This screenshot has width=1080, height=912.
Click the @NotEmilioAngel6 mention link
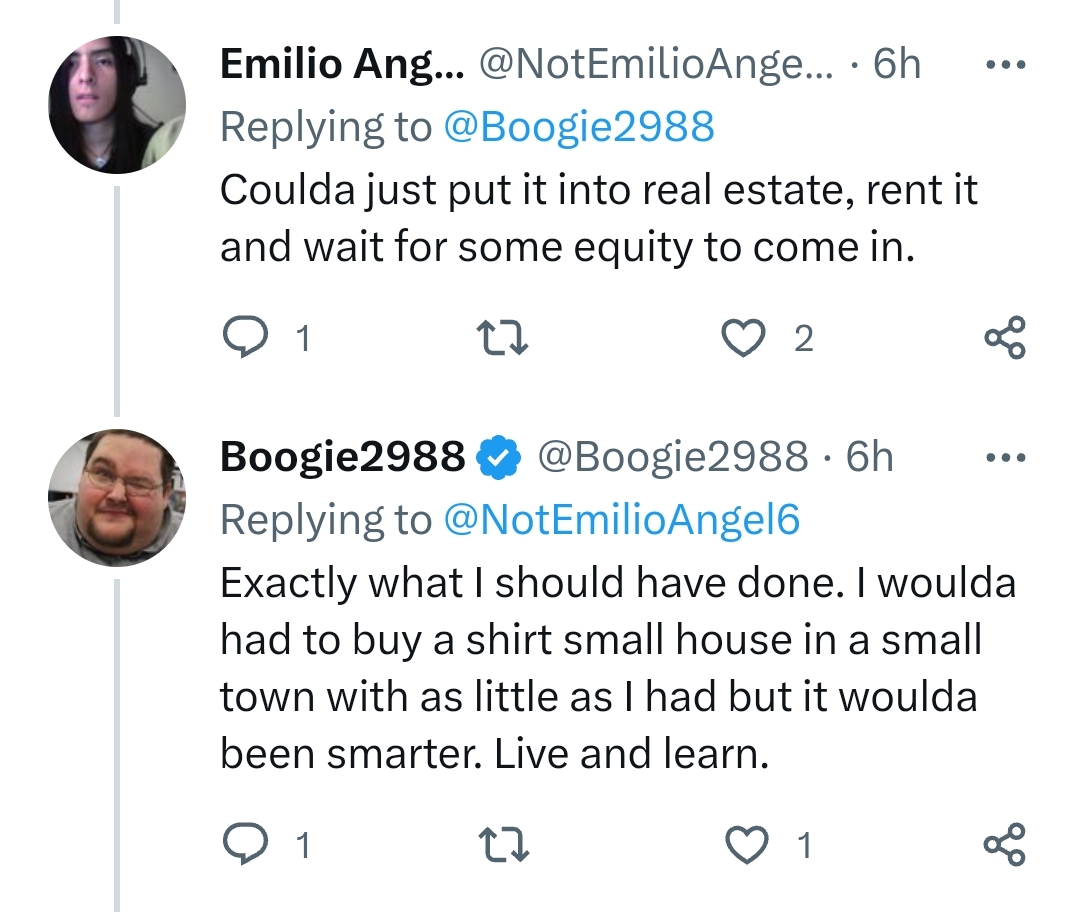coord(620,519)
